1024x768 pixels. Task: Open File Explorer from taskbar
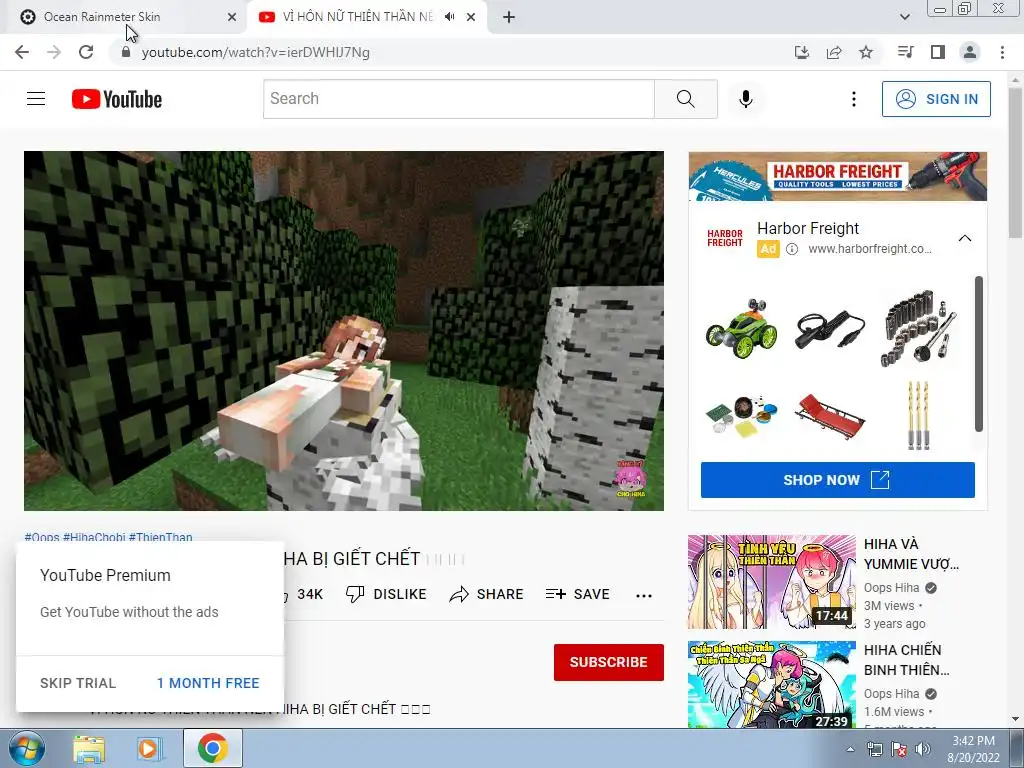click(88, 749)
